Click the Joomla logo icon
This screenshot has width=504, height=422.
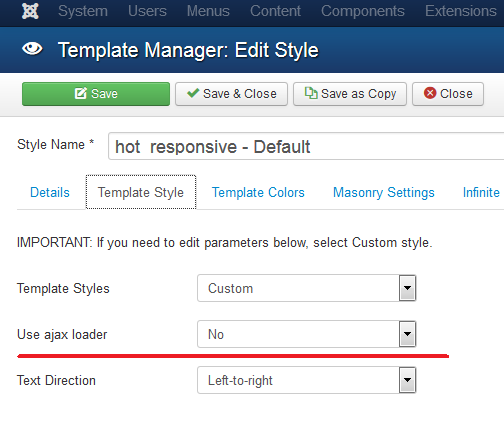point(30,11)
